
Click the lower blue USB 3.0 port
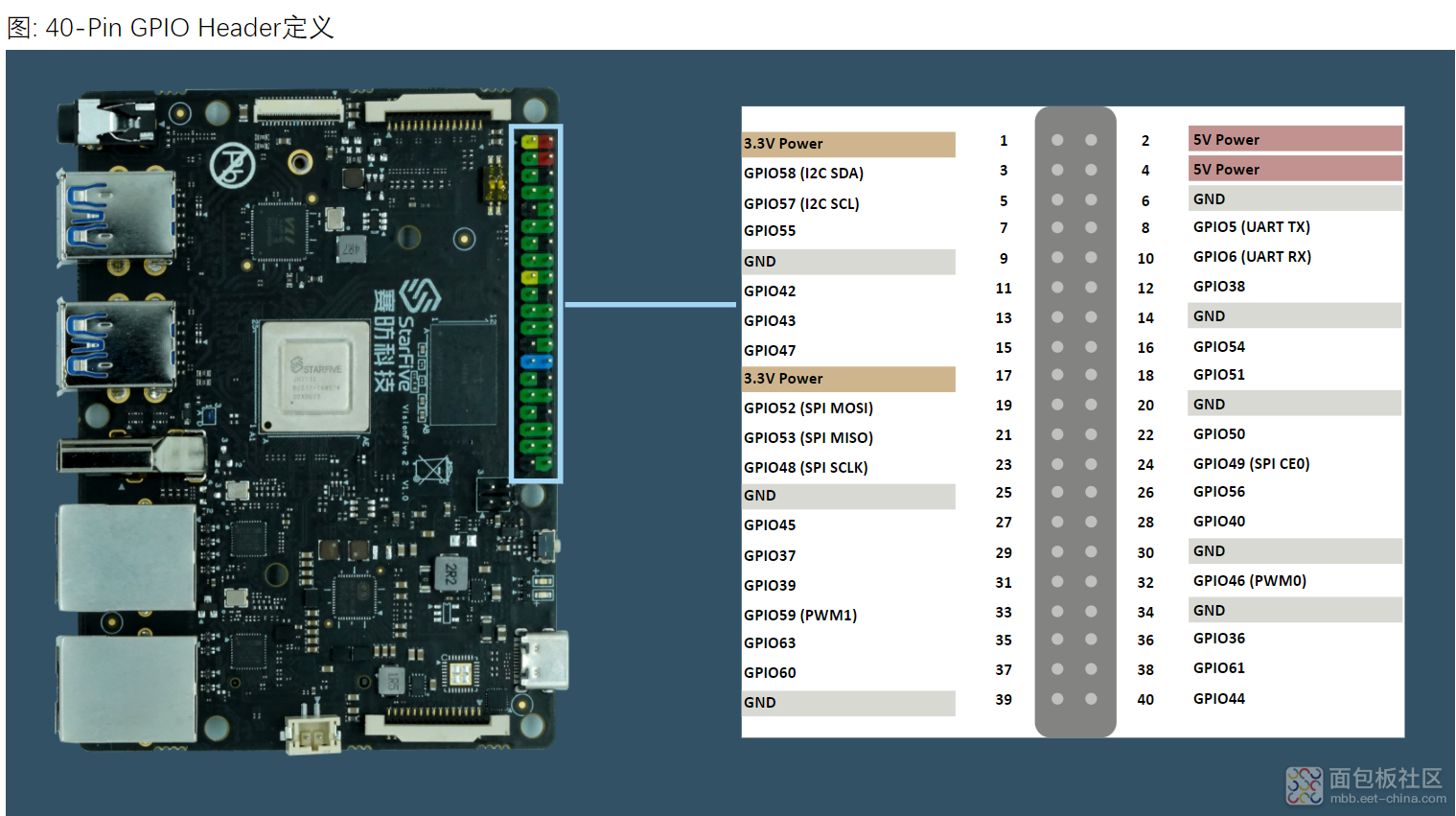click(x=116, y=344)
